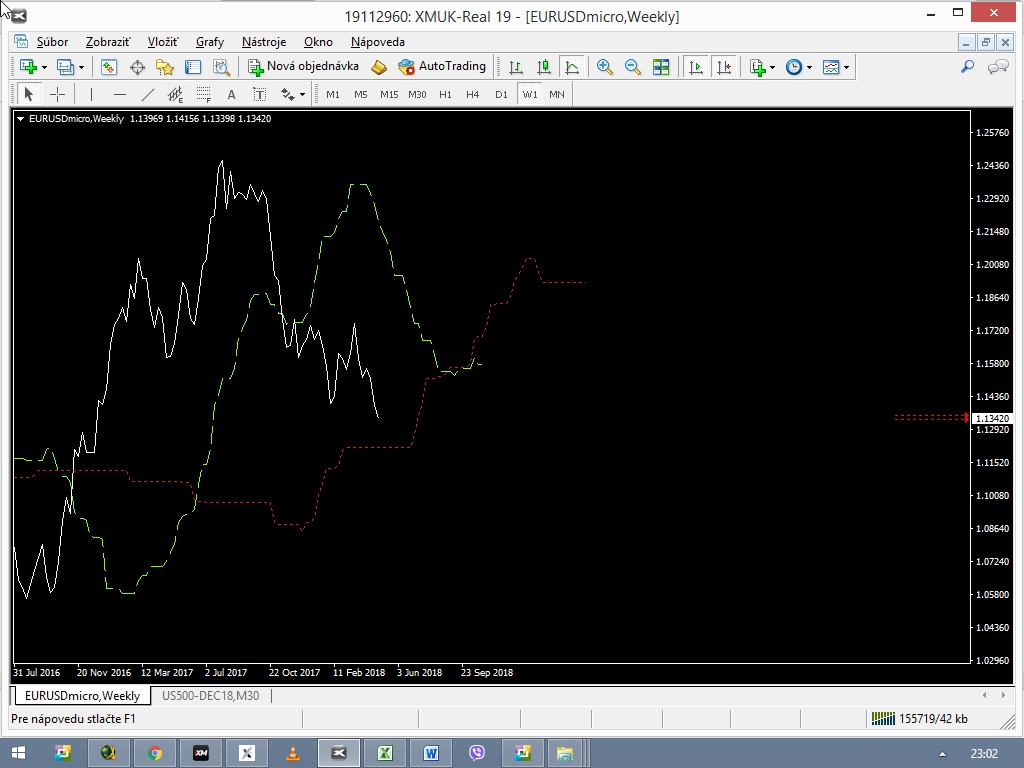This screenshot has width=1024, height=768.
Task: Open the Nápoveda menu
Action: [x=377, y=42]
